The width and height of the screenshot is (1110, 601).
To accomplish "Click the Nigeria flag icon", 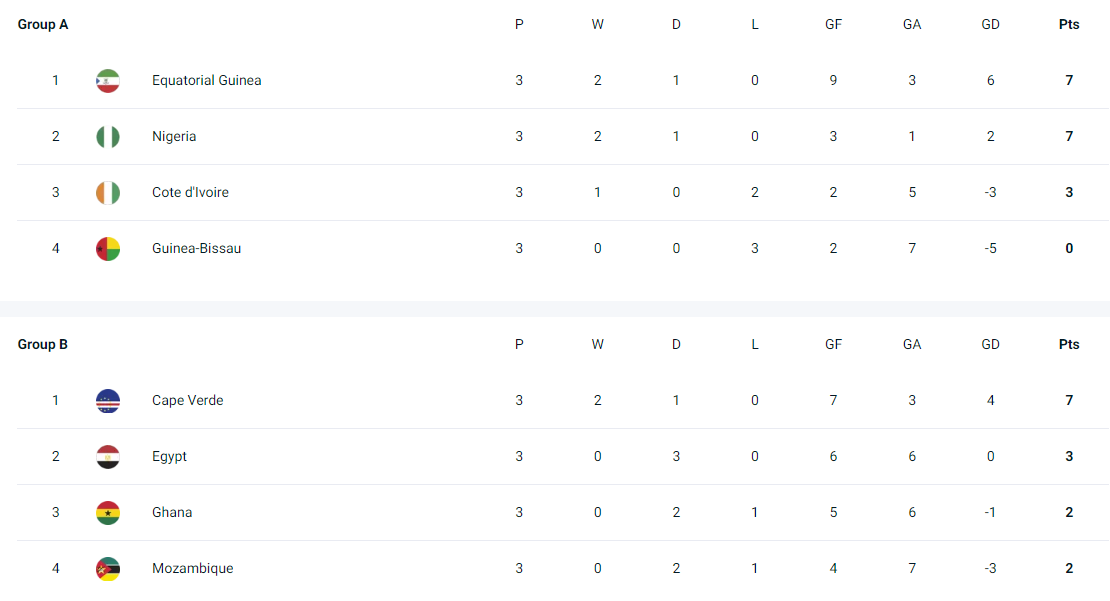I will tap(108, 137).
